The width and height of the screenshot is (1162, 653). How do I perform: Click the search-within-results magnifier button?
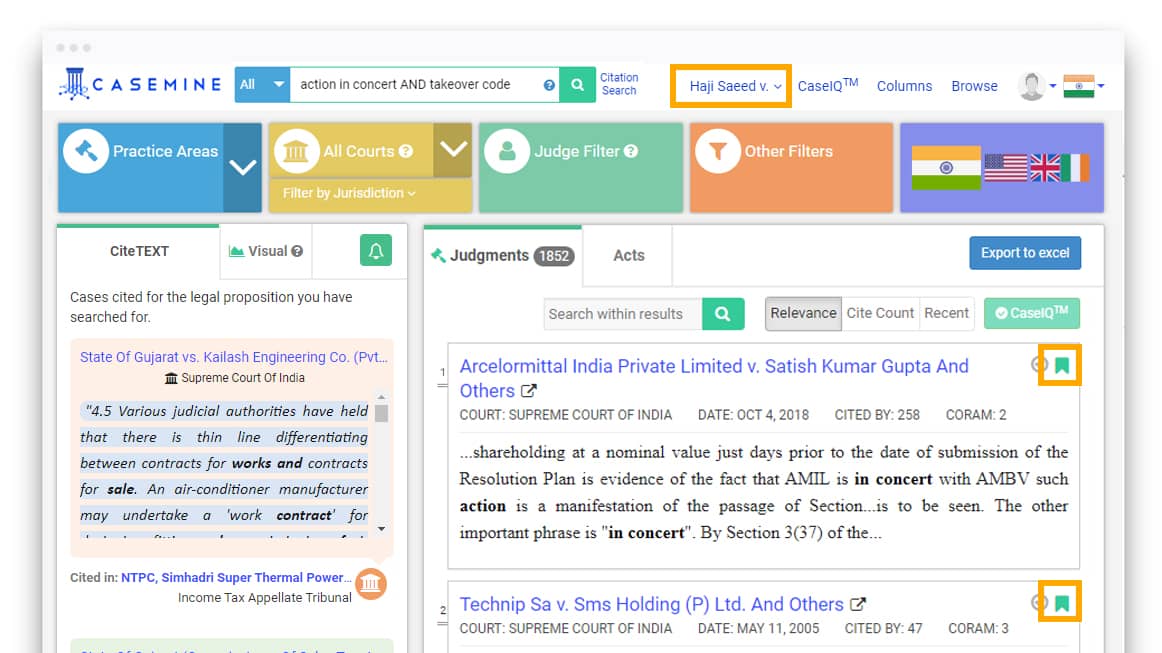(723, 314)
